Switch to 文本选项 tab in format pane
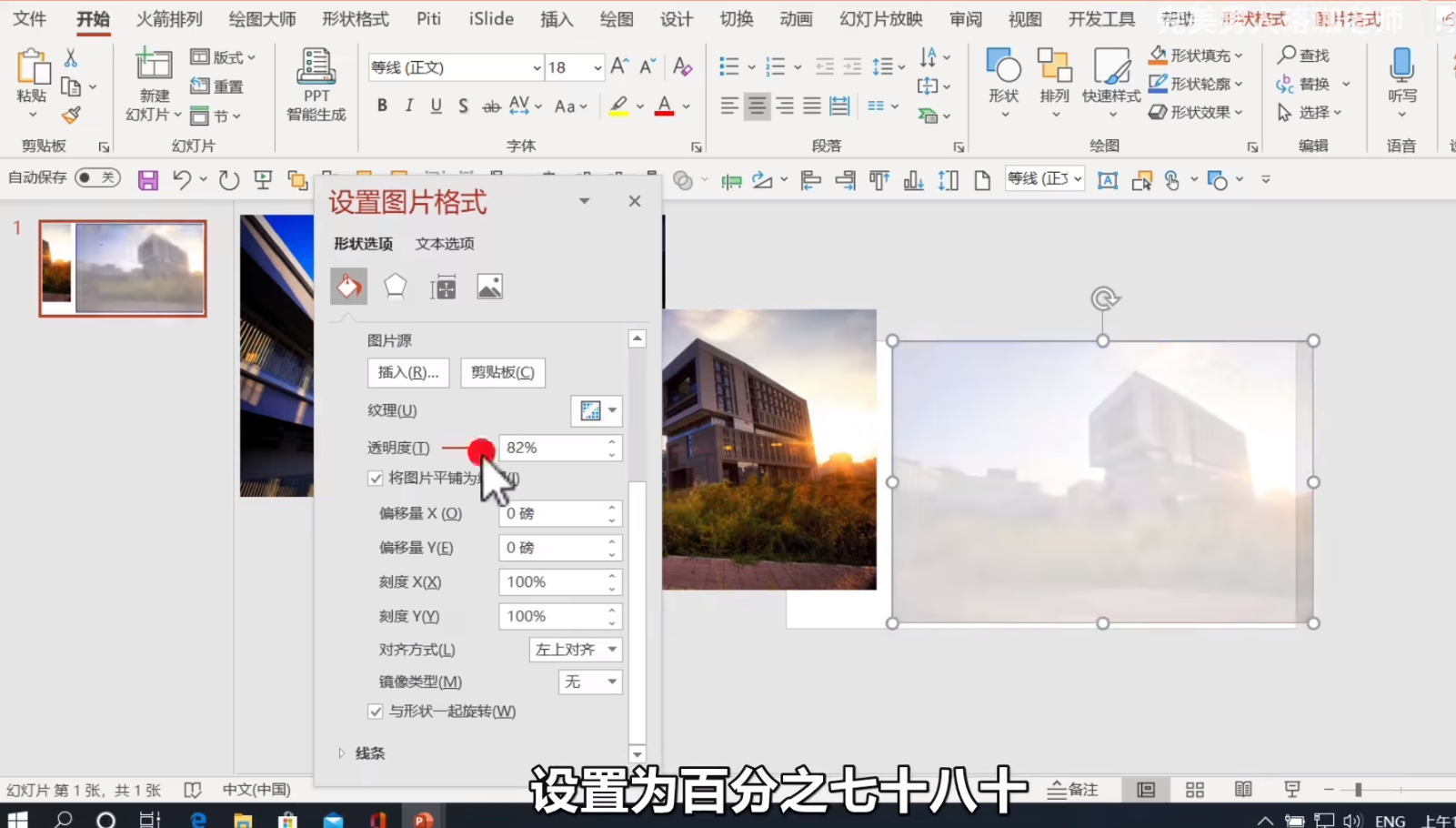Viewport: 1456px width, 828px height. click(x=445, y=244)
